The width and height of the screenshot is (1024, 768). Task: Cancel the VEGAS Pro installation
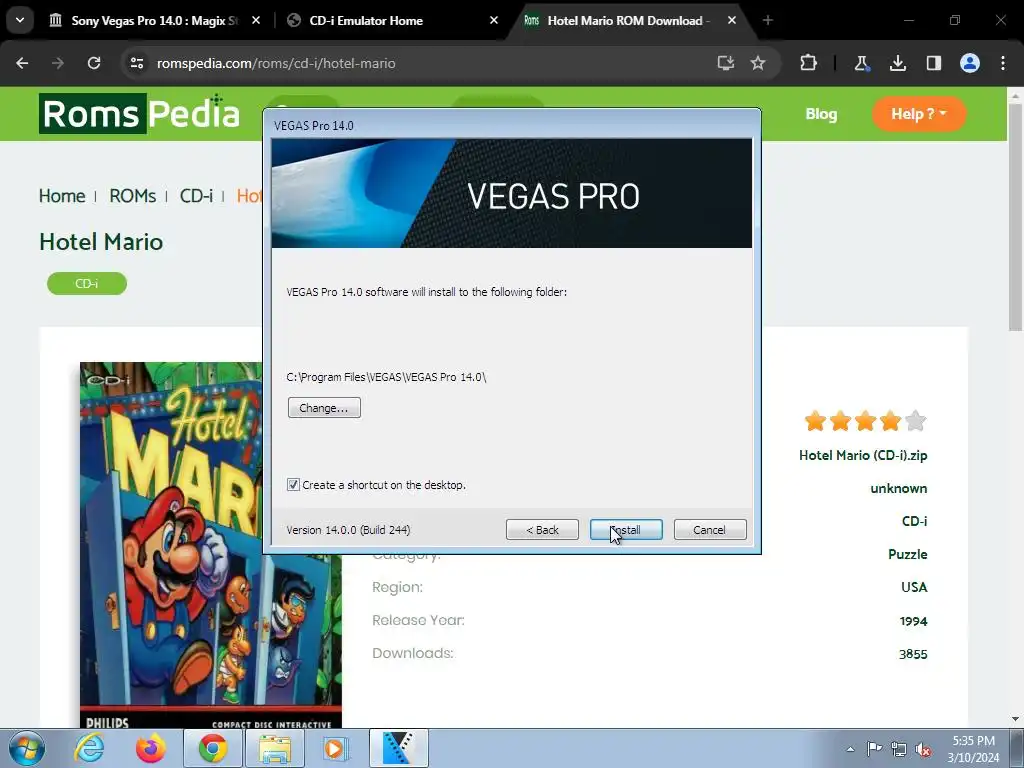coord(710,530)
